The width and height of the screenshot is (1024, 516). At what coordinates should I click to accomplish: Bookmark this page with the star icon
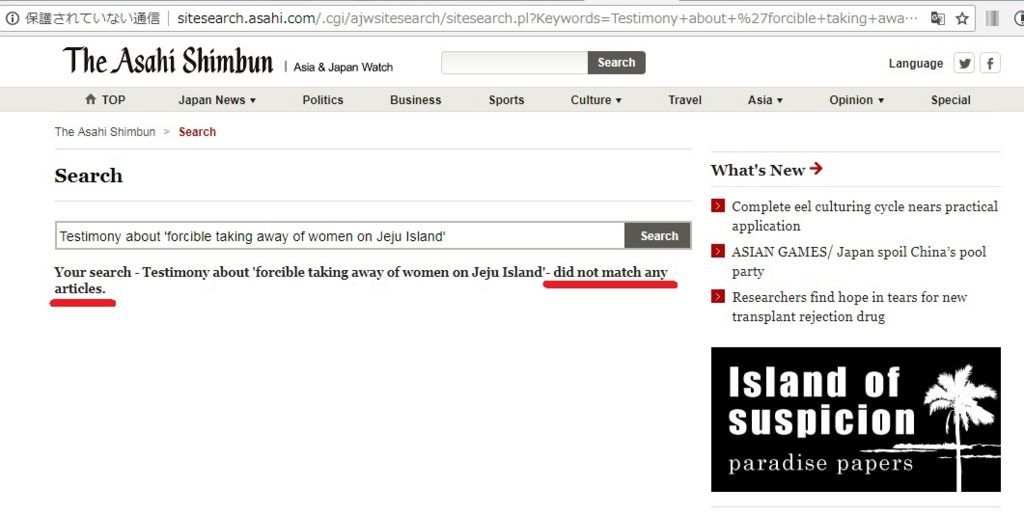(x=962, y=18)
